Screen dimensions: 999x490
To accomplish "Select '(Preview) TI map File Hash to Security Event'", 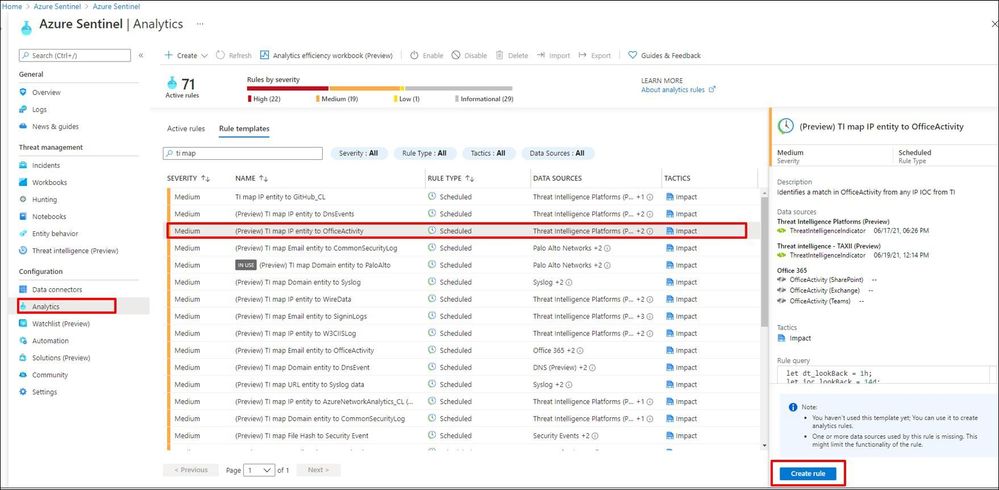I will click(x=464, y=436).
